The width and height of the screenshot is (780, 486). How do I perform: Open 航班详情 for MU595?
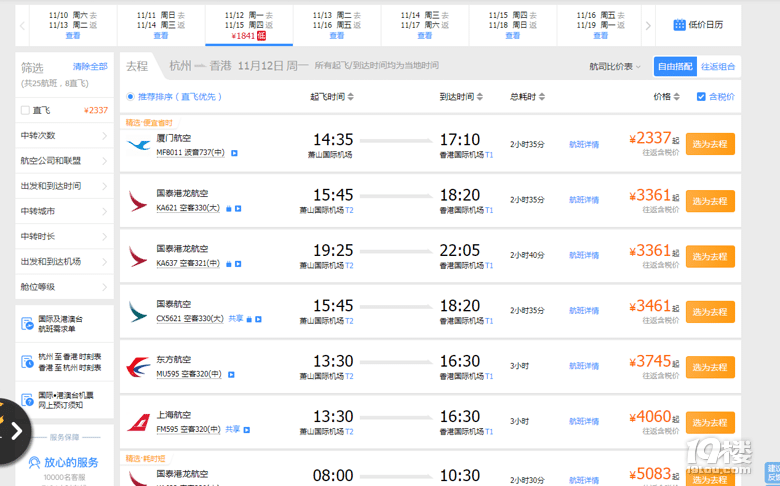tap(584, 366)
